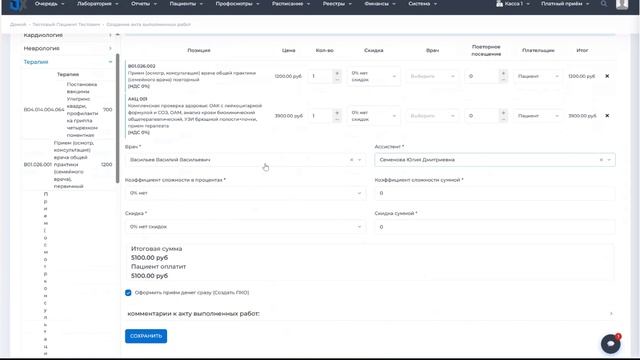640x360 pixels.
Task: Open the Профосмотры menu
Action: pyautogui.click(x=238, y=4)
